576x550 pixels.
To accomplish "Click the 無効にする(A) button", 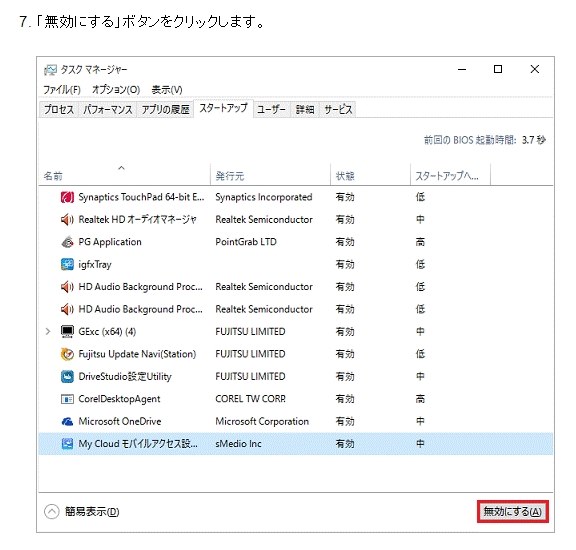I will click(512, 511).
